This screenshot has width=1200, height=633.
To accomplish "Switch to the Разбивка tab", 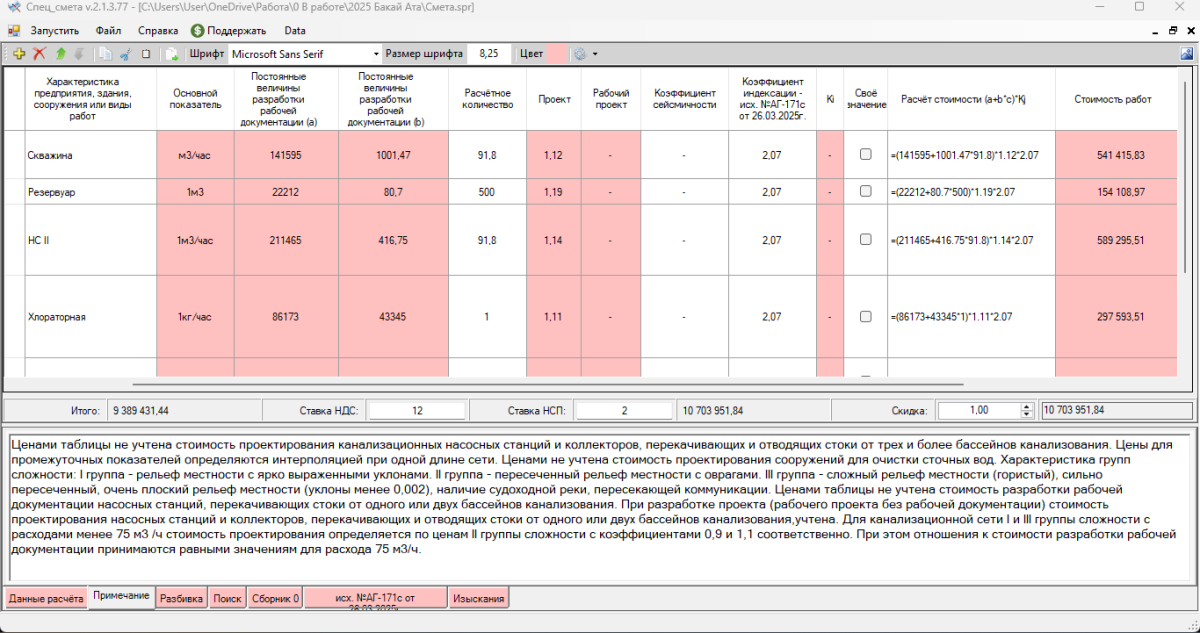I will coord(182,598).
